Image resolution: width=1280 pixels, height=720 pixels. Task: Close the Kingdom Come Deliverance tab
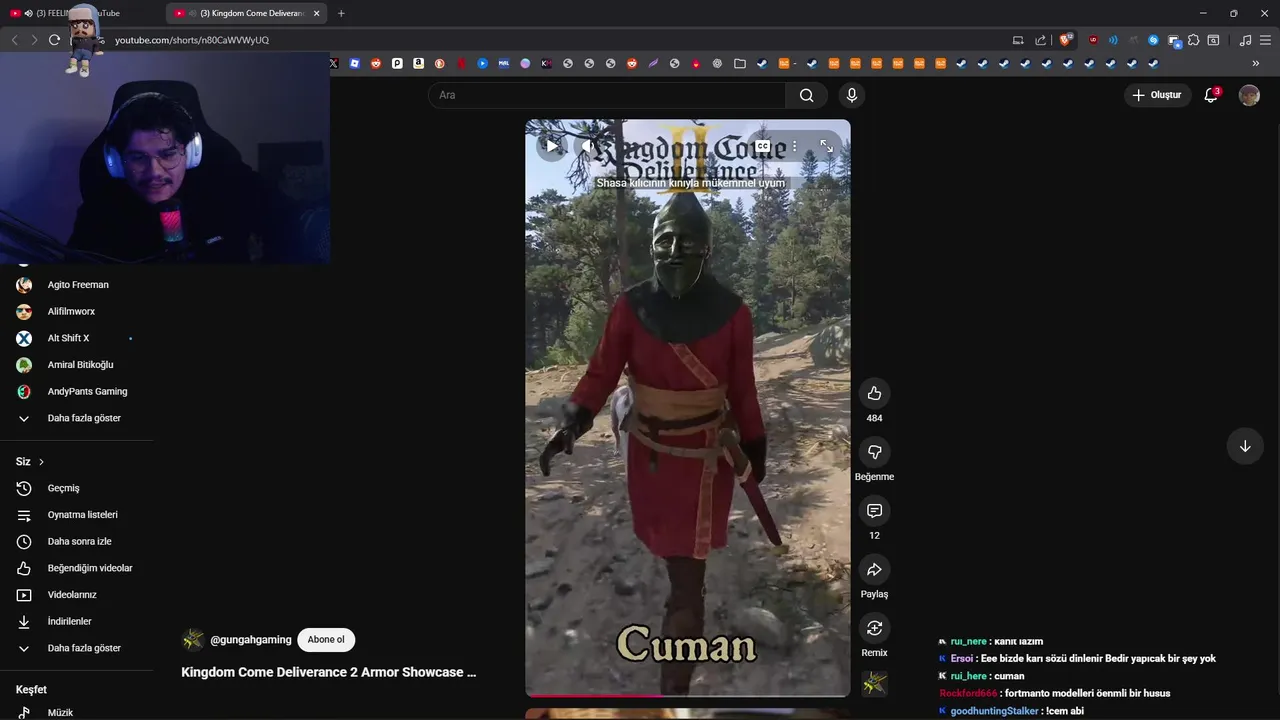click(317, 13)
